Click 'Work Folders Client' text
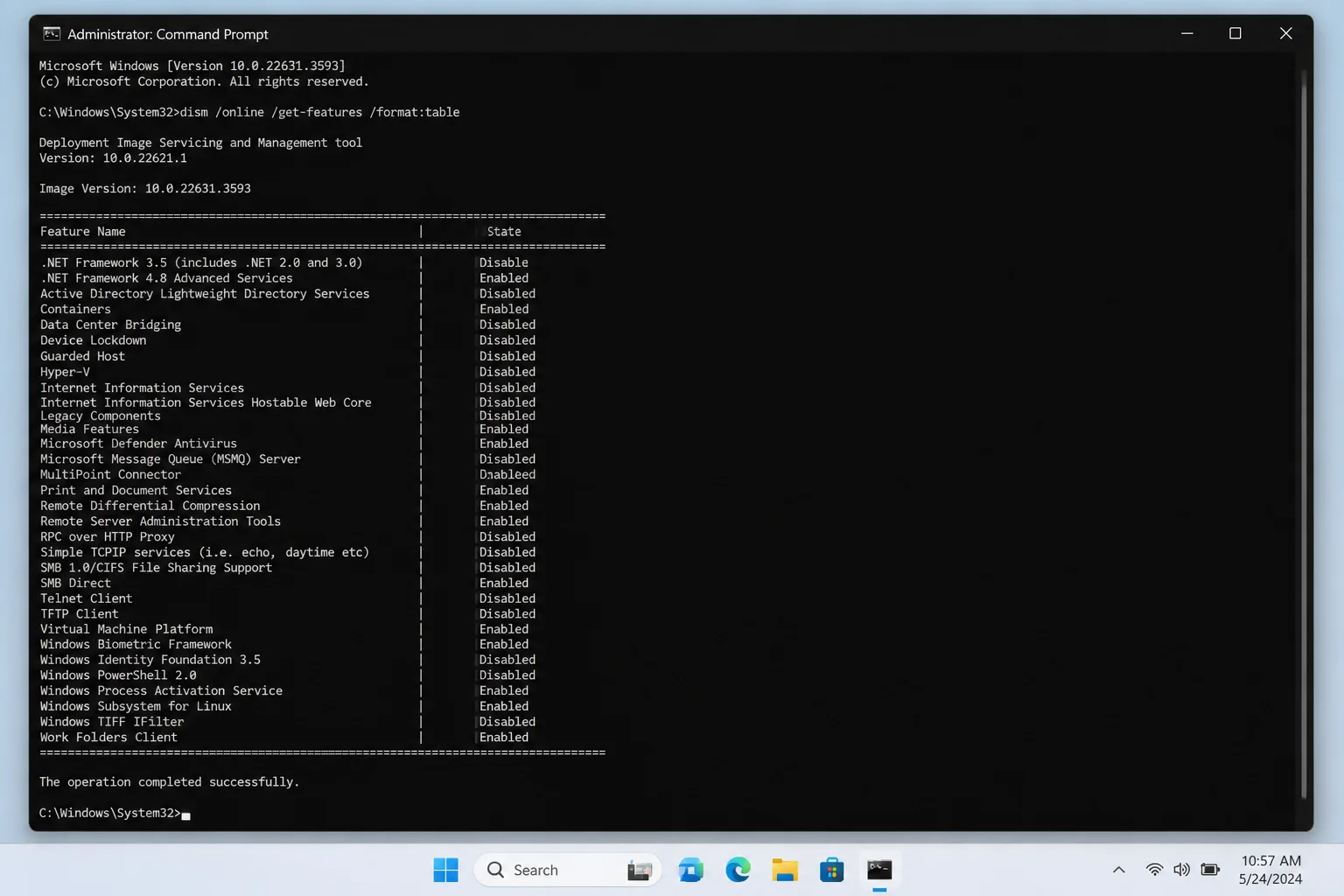The height and width of the screenshot is (896, 1344). 108,738
